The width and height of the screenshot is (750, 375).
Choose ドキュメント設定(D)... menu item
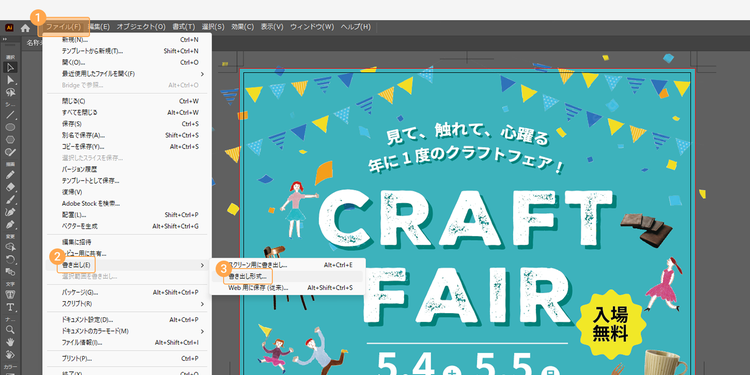[127, 320]
